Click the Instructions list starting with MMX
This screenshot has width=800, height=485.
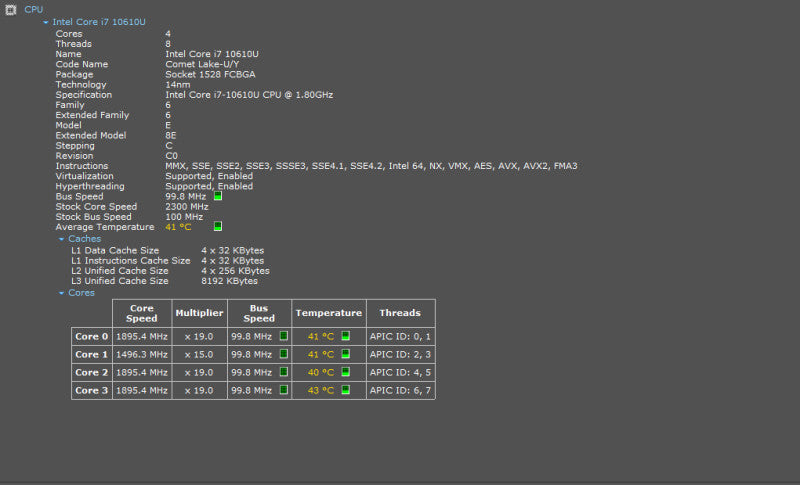click(371, 166)
